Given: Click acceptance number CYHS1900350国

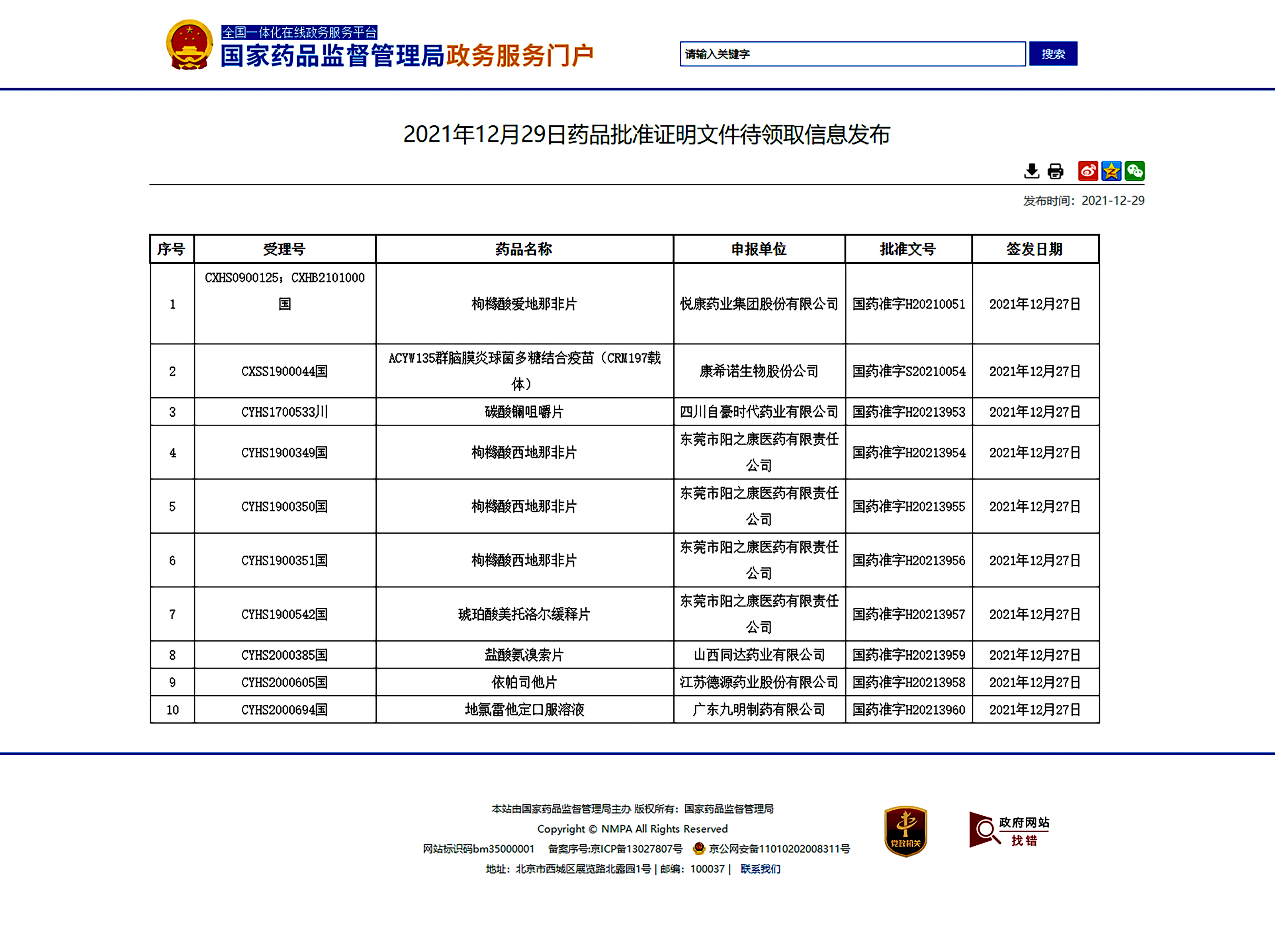Looking at the screenshot, I should 285,507.
